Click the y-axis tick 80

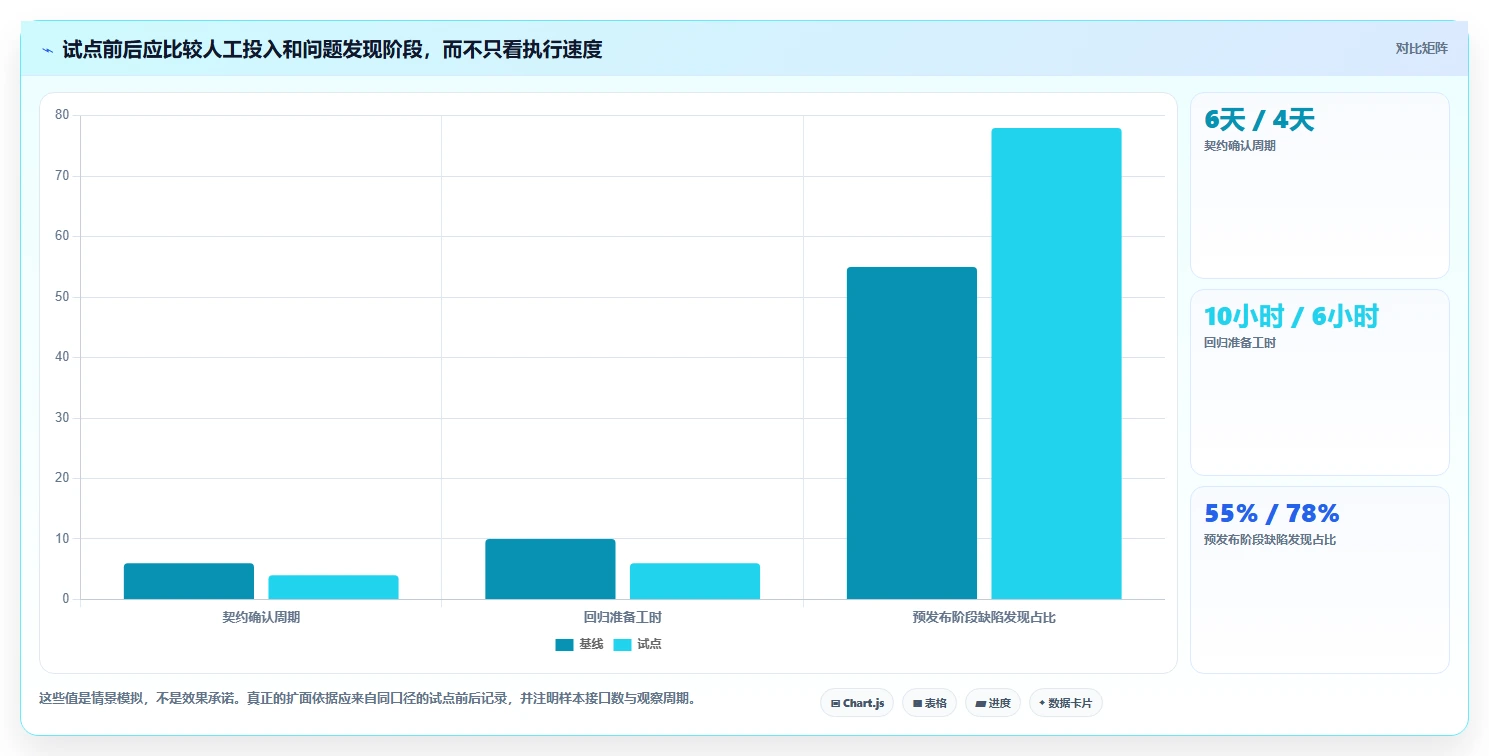tap(62, 115)
